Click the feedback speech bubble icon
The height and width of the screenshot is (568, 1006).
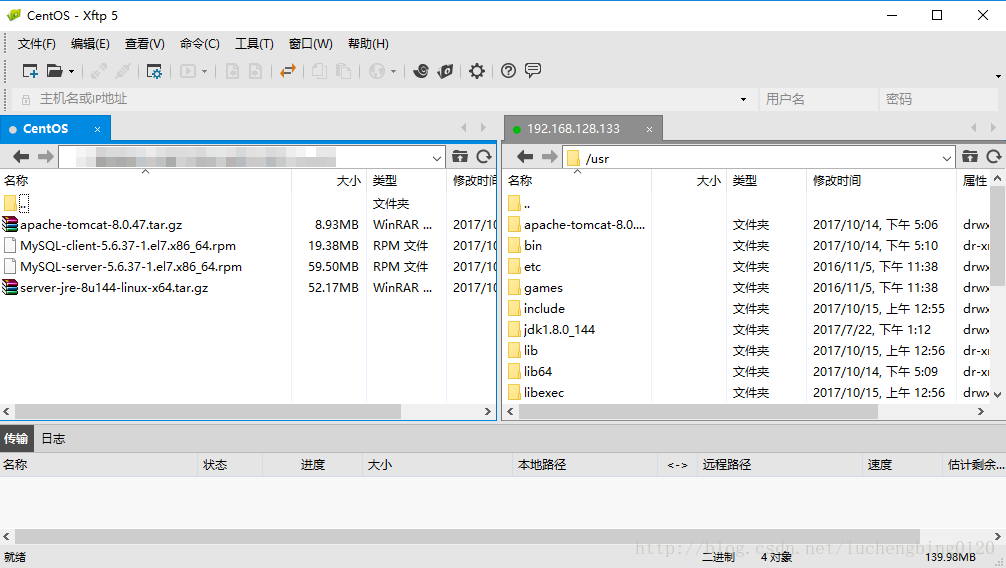click(x=533, y=71)
